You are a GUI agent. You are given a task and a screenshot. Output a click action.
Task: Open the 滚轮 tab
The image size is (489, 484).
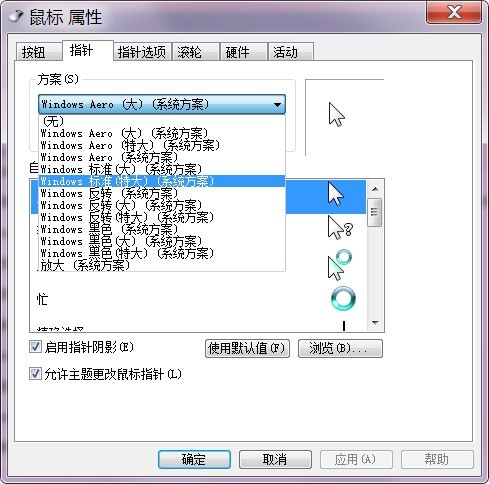pos(196,52)
